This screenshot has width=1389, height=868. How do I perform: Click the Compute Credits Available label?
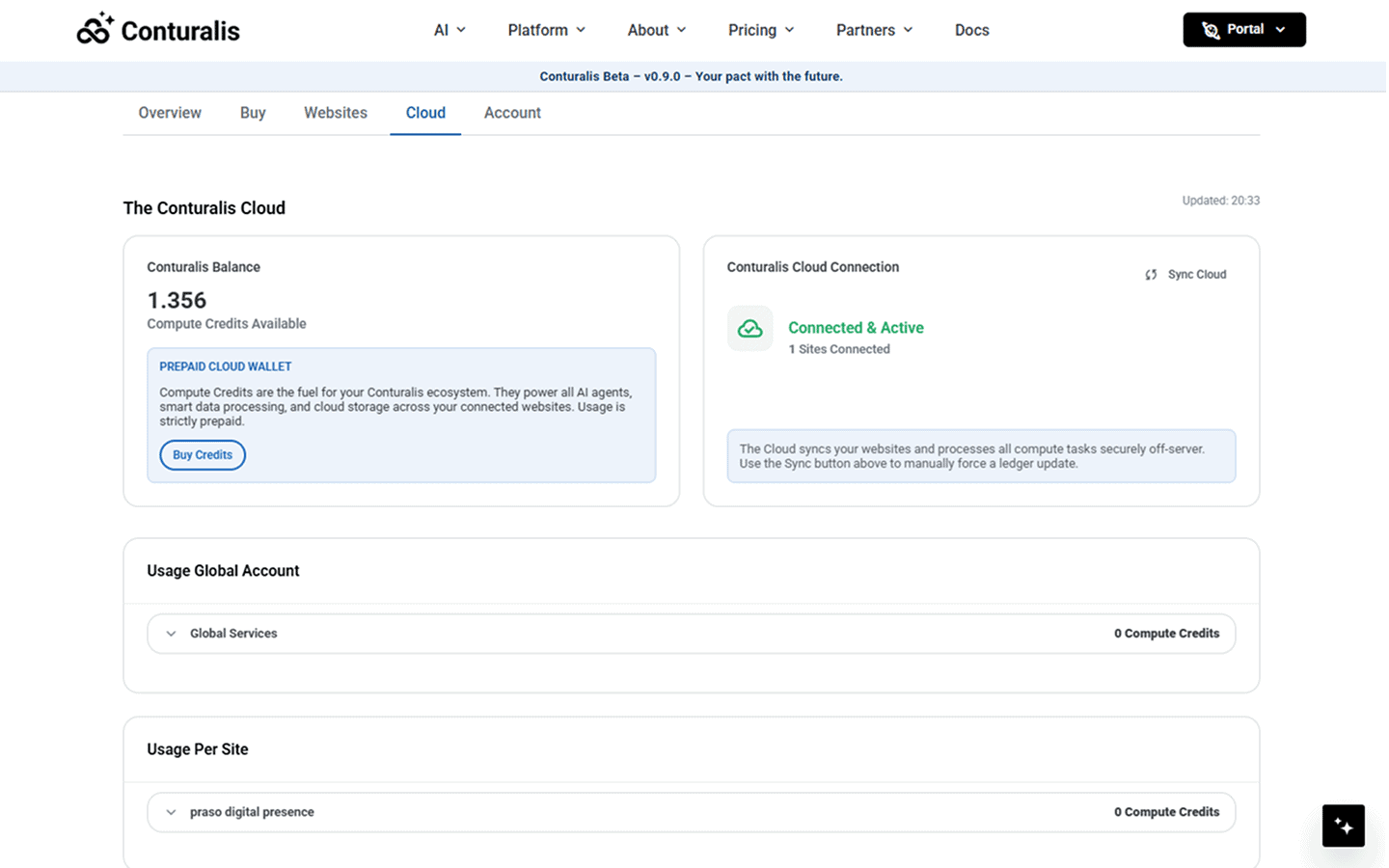point(227,324)
